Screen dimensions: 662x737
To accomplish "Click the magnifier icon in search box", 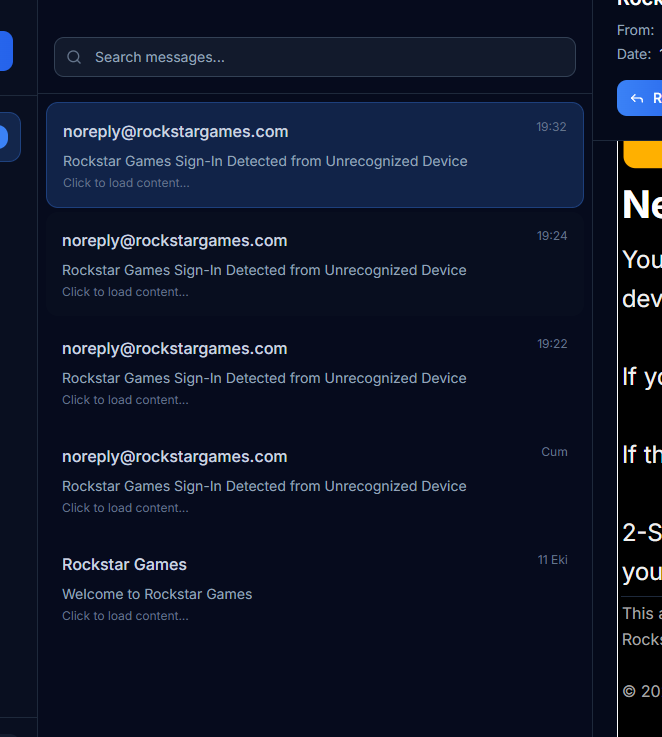I will click(x=74, y=57).
